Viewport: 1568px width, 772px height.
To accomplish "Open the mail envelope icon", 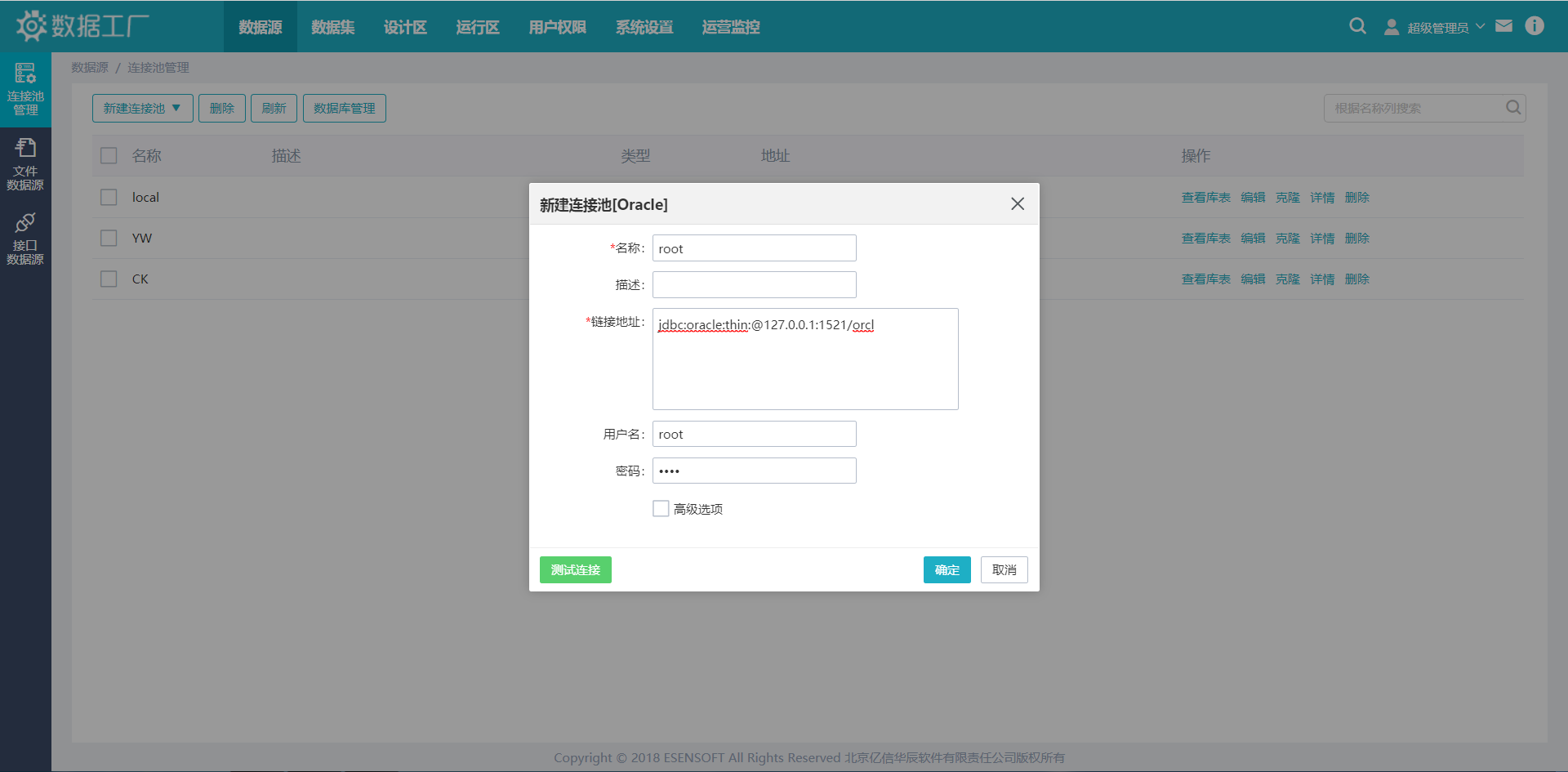I will 1503,26.
